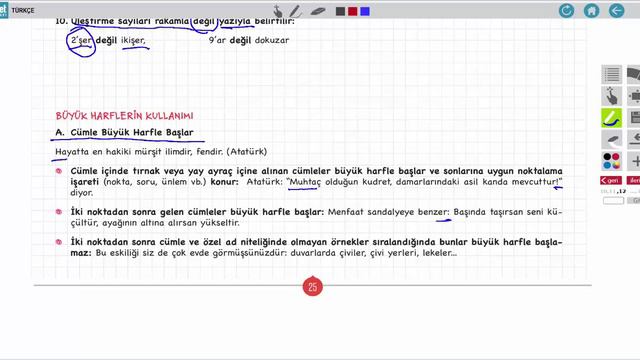The height and width of the screenshot is (360, 640).
Task: Click the word 'mevcuttur!' in Atatürk quote
Action: click(x=537, y=182)
